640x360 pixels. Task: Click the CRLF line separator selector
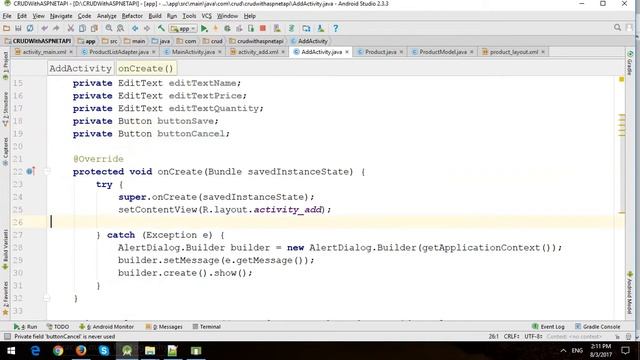511,337
